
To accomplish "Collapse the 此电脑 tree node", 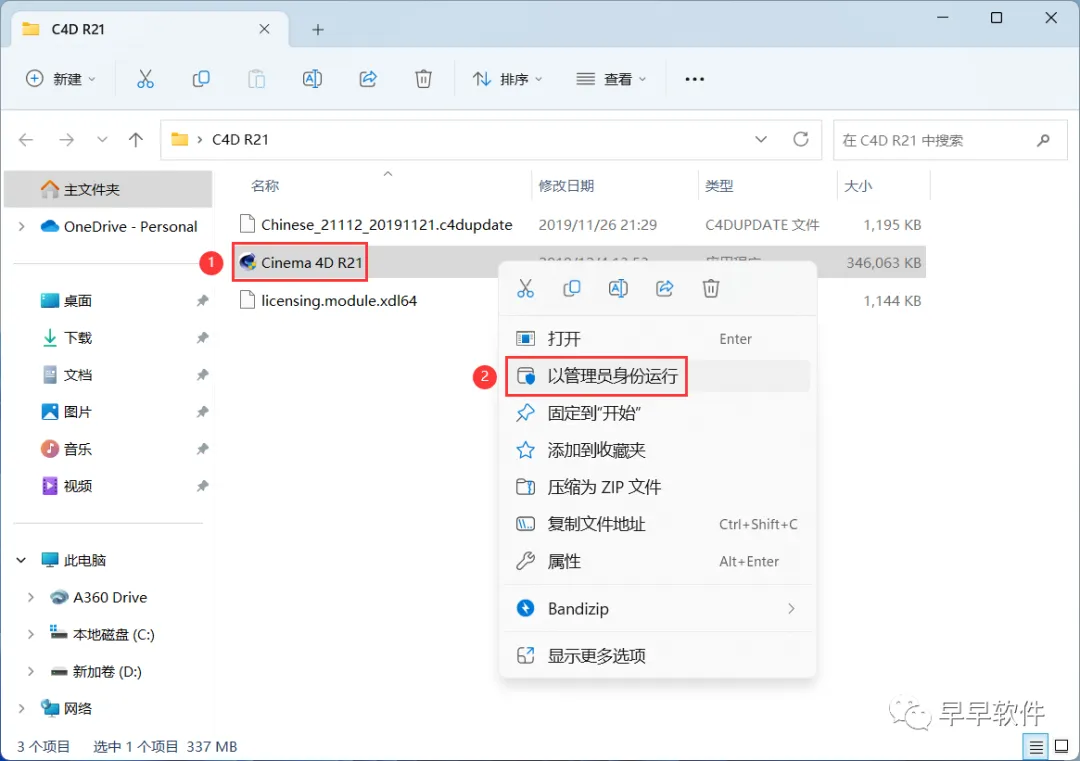I will [21, 561].
